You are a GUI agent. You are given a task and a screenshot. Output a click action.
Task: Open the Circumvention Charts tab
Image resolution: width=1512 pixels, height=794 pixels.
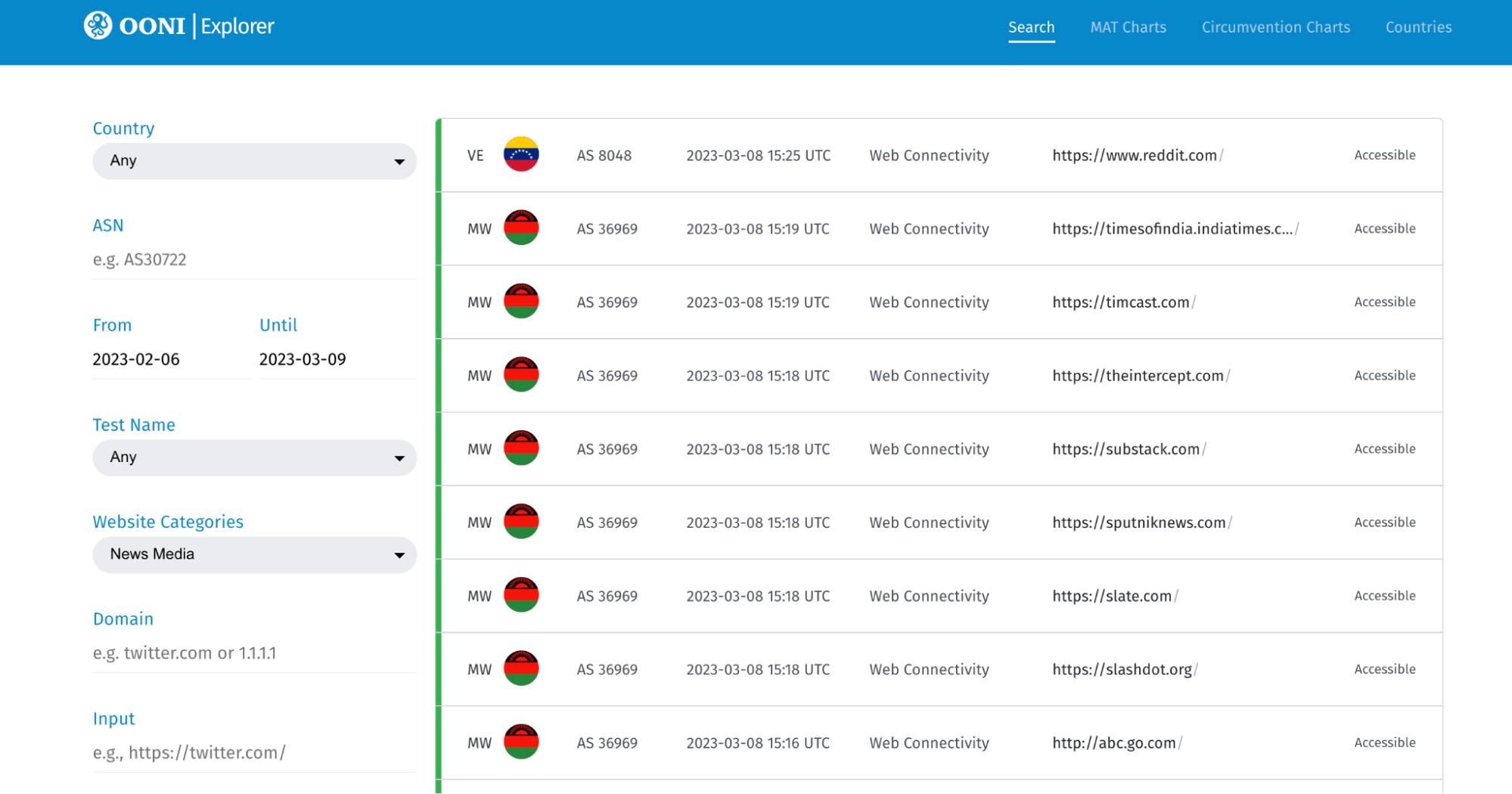tap(1275, 27)
